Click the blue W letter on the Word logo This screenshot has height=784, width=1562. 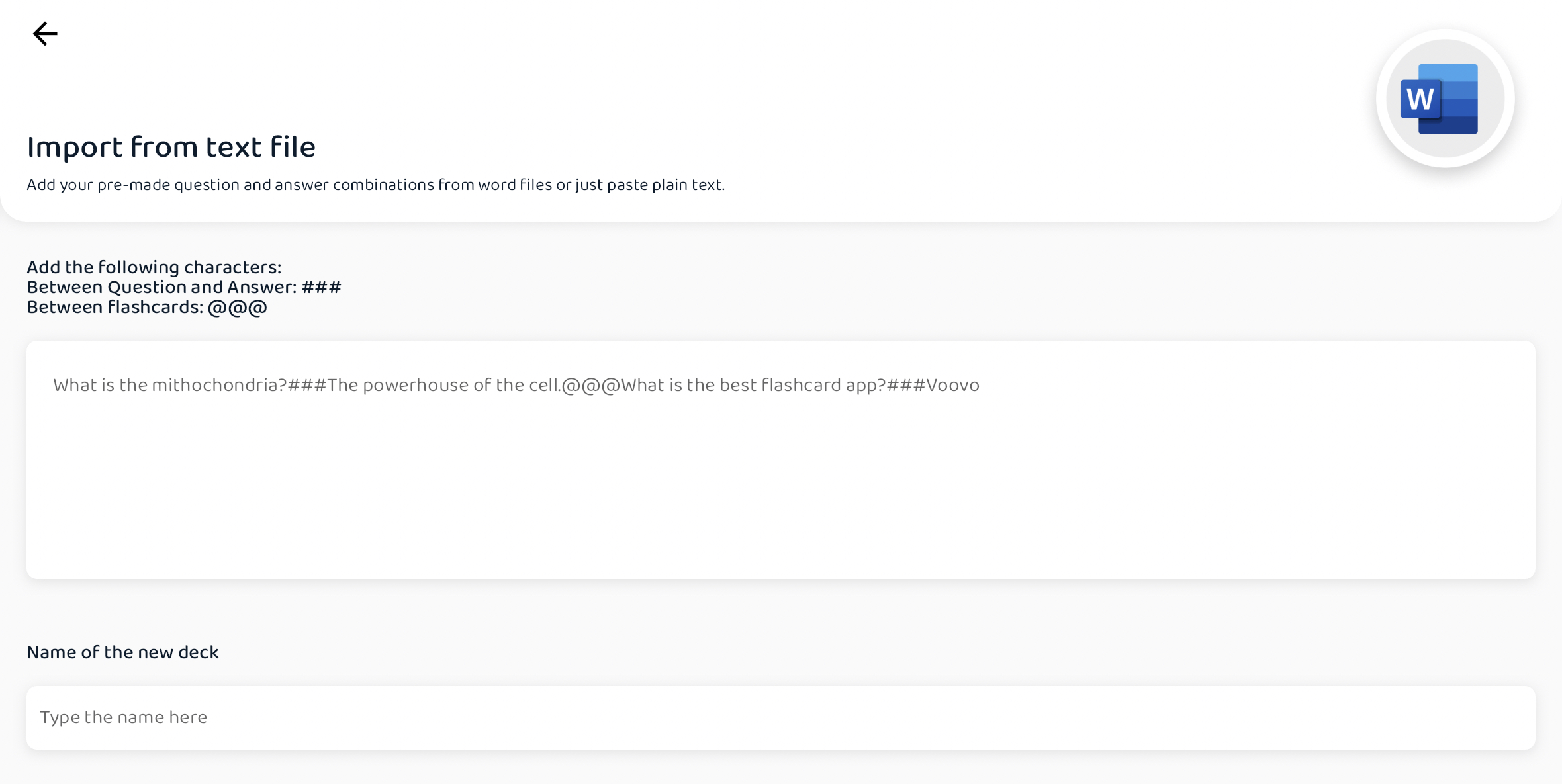tap(1420, 100)
